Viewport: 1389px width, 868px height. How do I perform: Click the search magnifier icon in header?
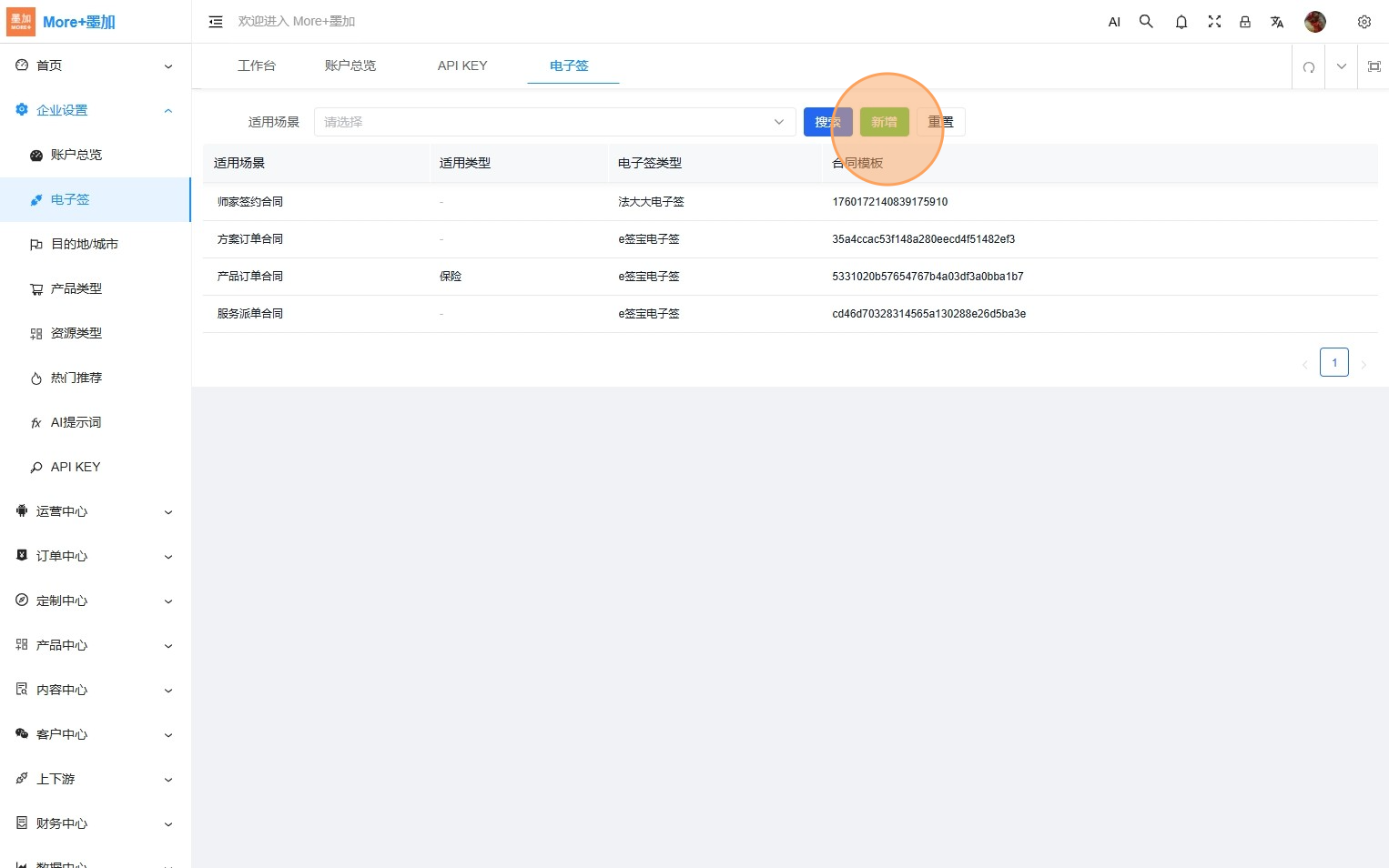[x=1146, y=22]
